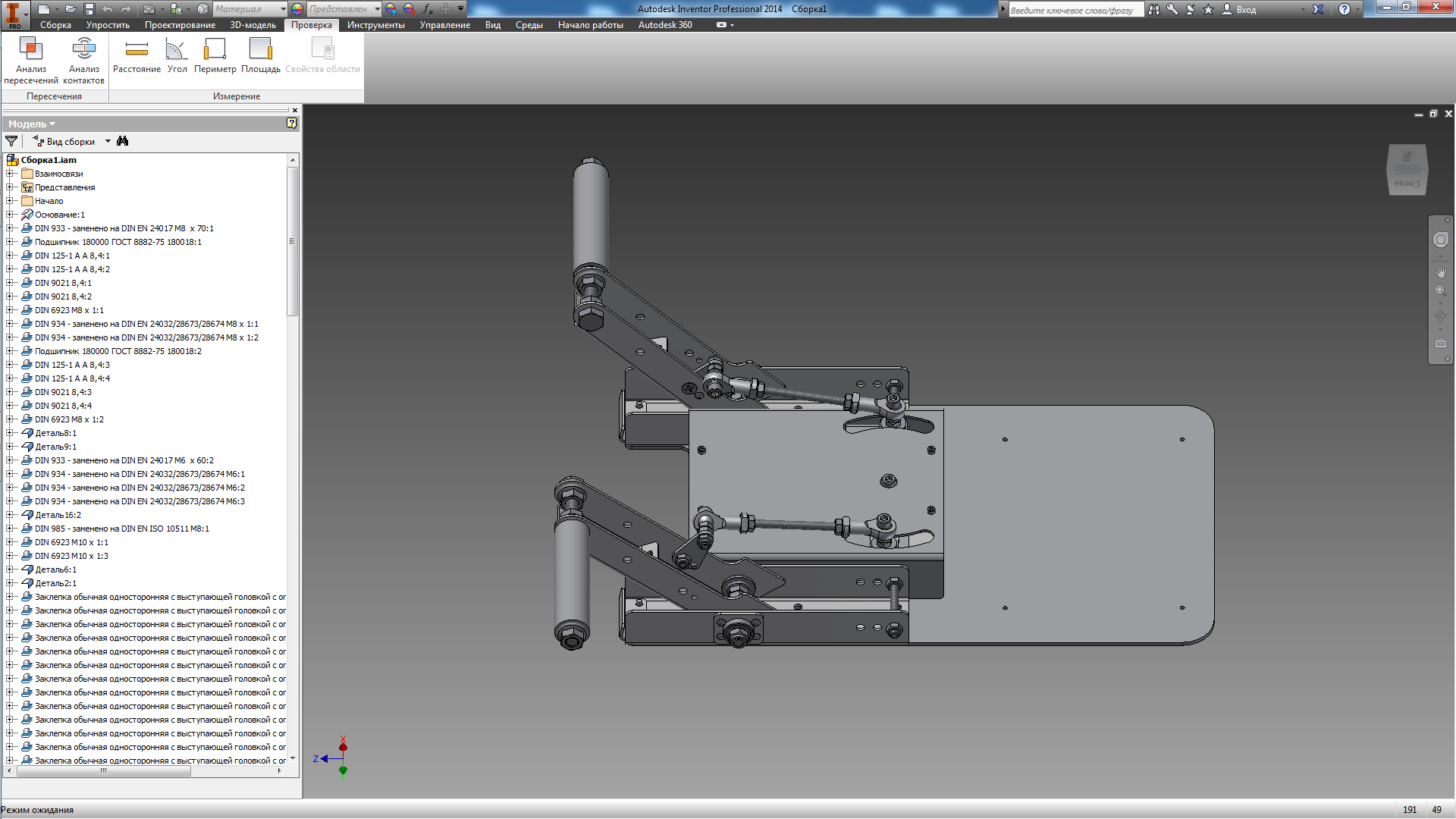Image resolution: width=1456 pixels, height=819 pixels.
Task: Select the Contact Analysis tool
Action: tap(83, 60)
